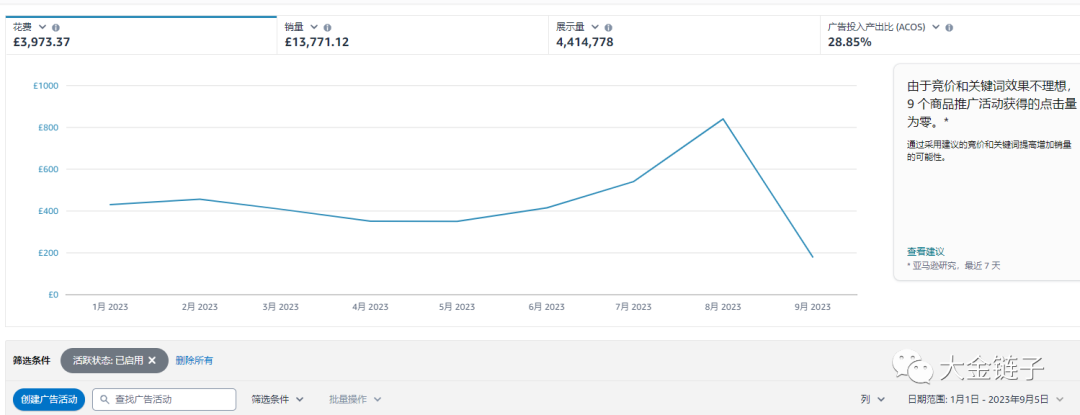The width and height of the screenshot is (1080, 415).
Task: Click the info icon next to 展示量
Action: tap(609, 27)
